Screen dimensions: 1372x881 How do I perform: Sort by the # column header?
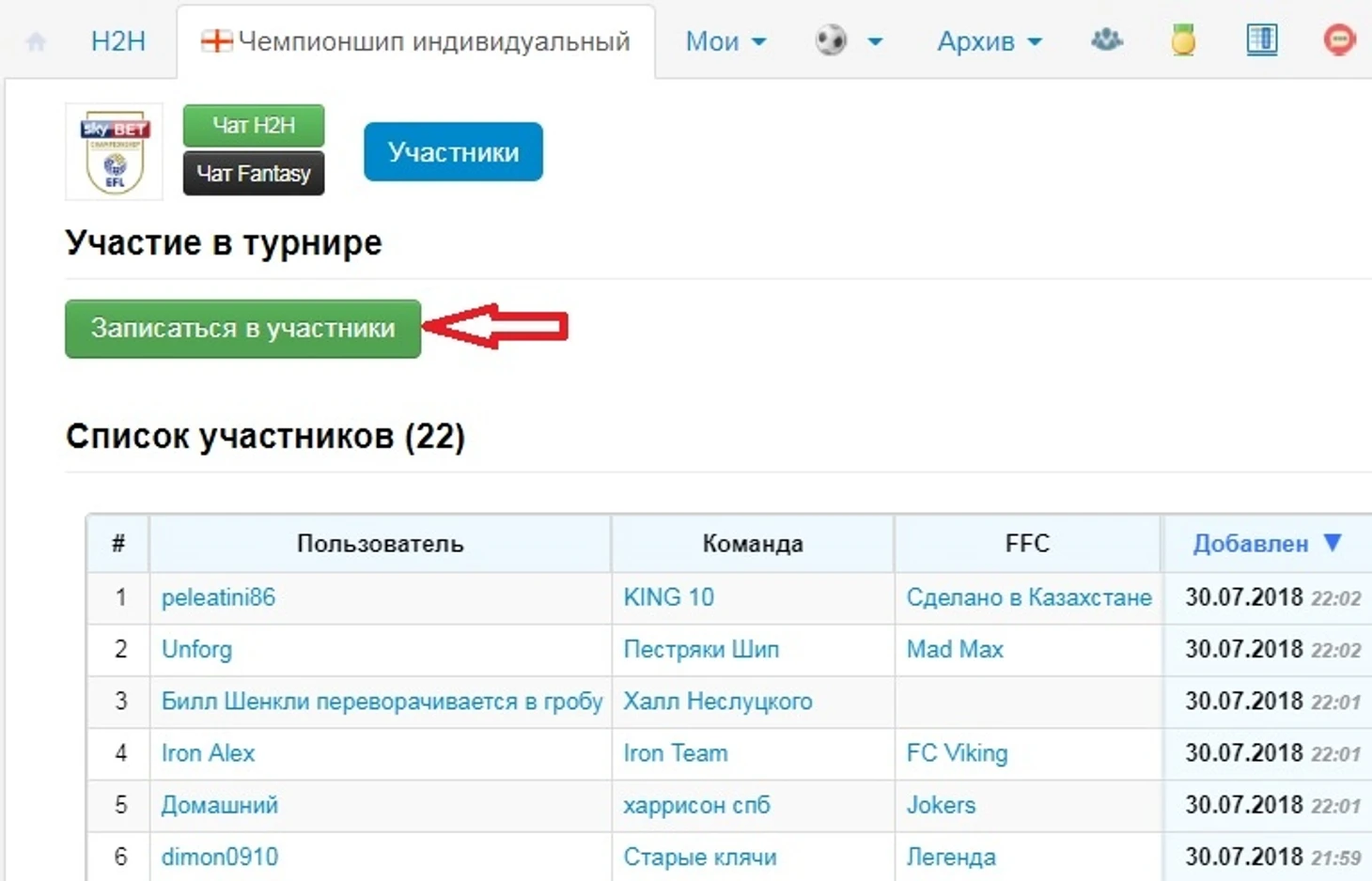118,543
